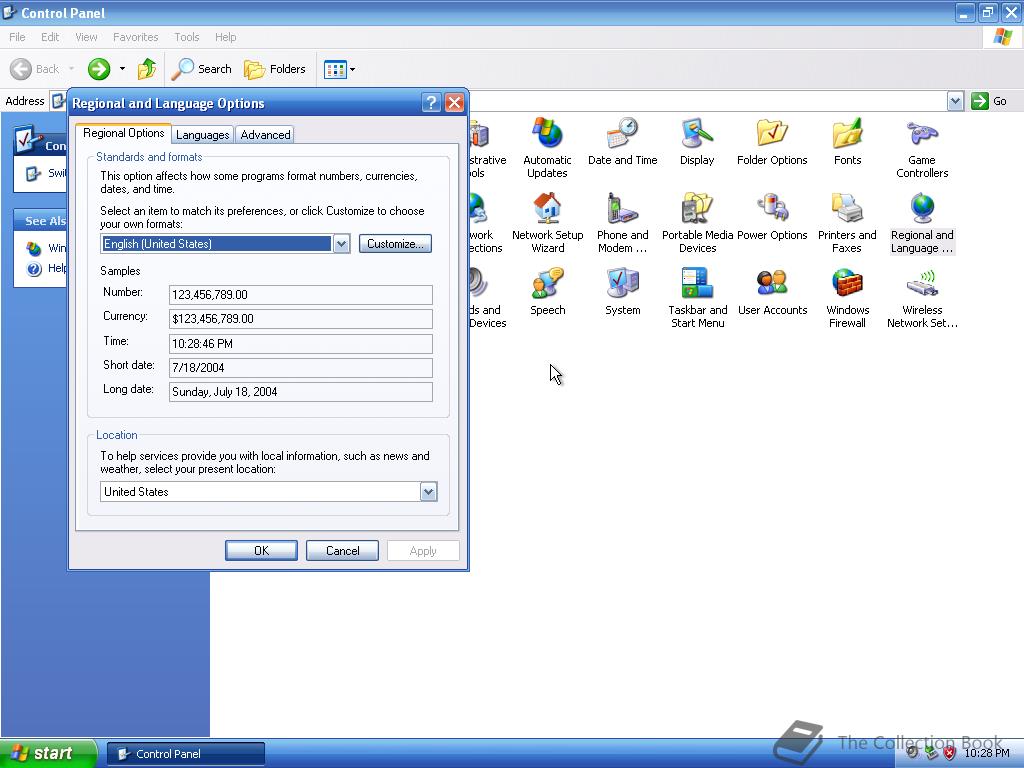Click the Control Panel taskbar button
This screenshot has width=1024, height=768.
(186, 754)
